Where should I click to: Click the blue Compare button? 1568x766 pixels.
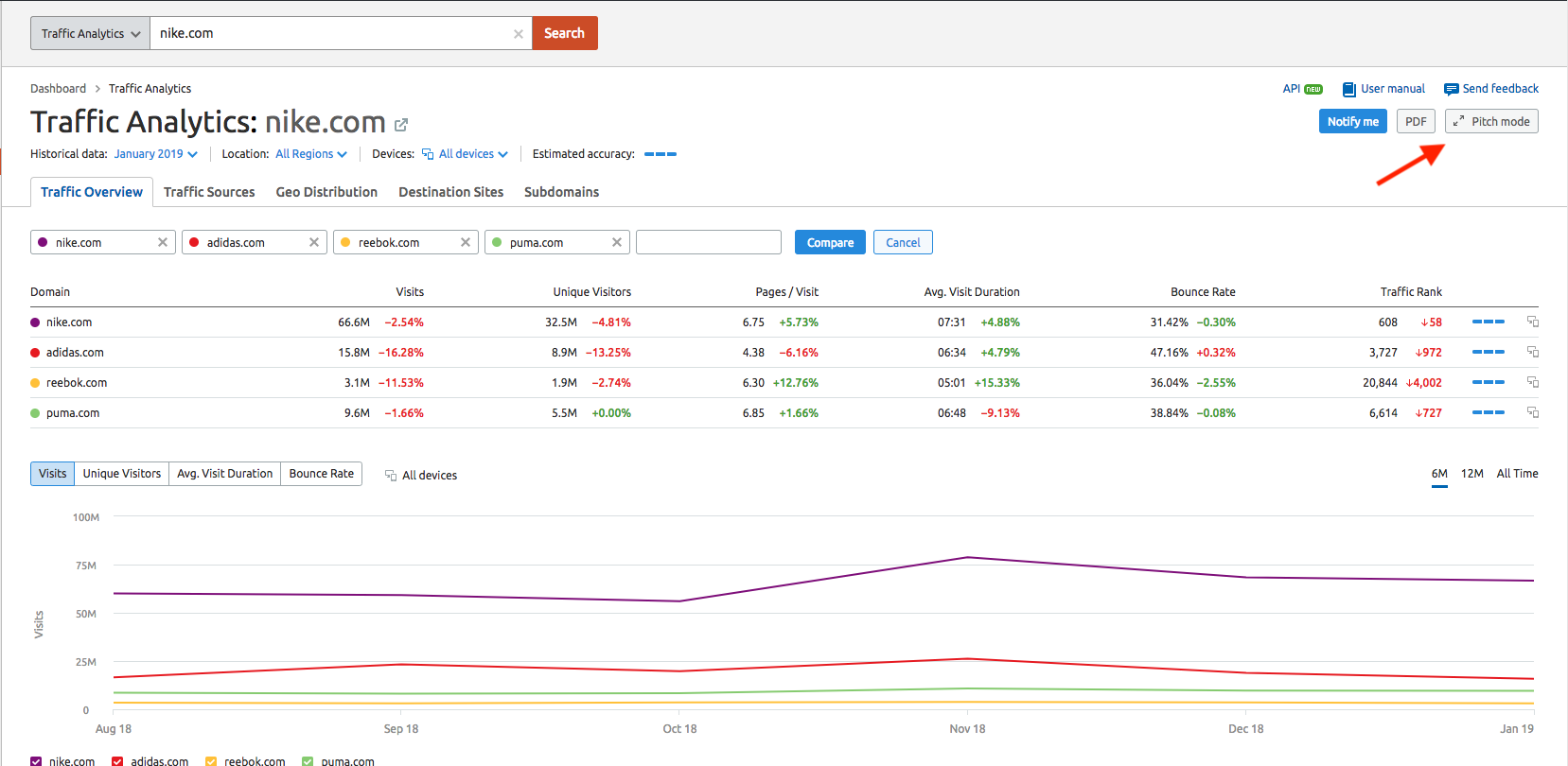click(x=830, y=243)
